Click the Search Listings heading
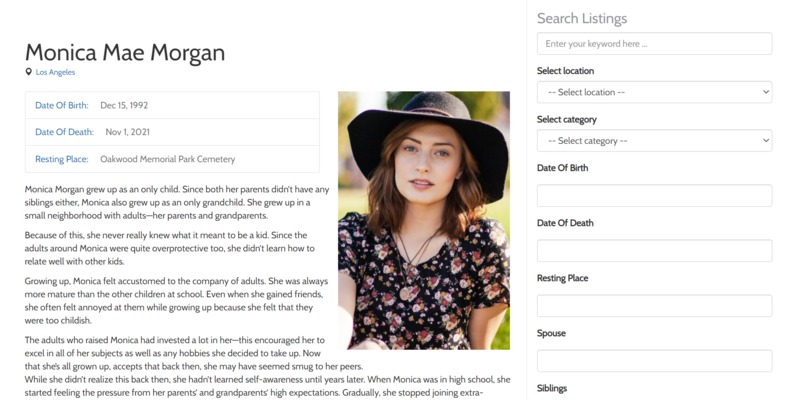Viewport: 806px width, 400px height. pos(582,19)
